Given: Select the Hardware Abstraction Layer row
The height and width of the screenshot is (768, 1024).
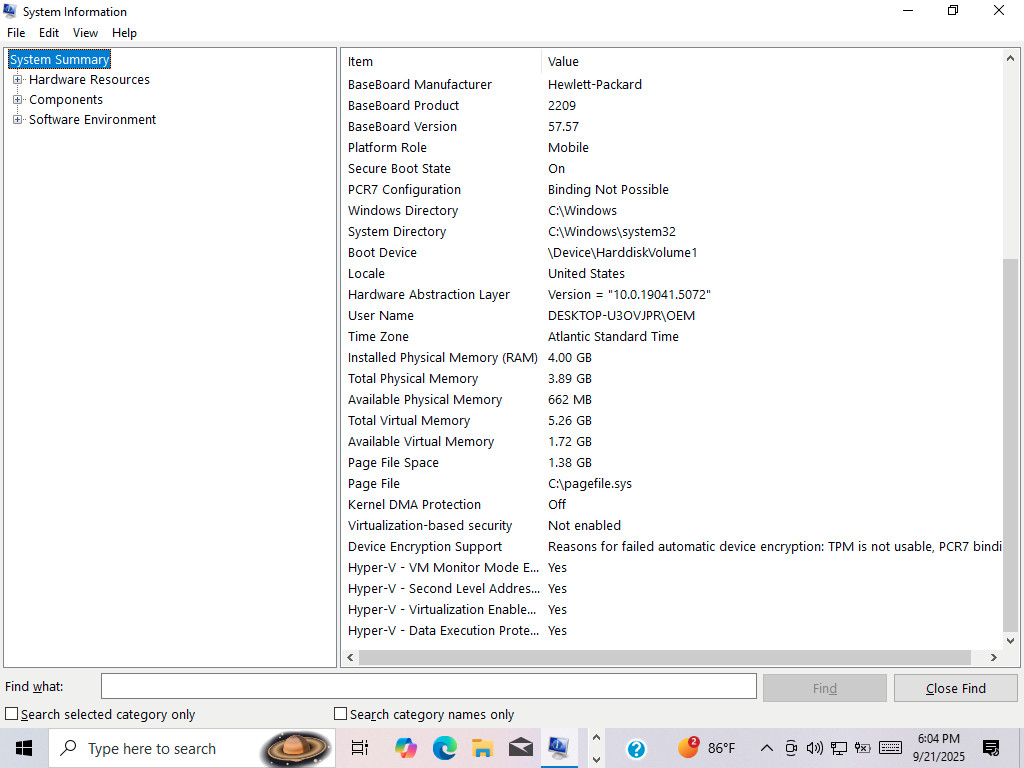Looking at the screenshot, I should pos(672,295).
